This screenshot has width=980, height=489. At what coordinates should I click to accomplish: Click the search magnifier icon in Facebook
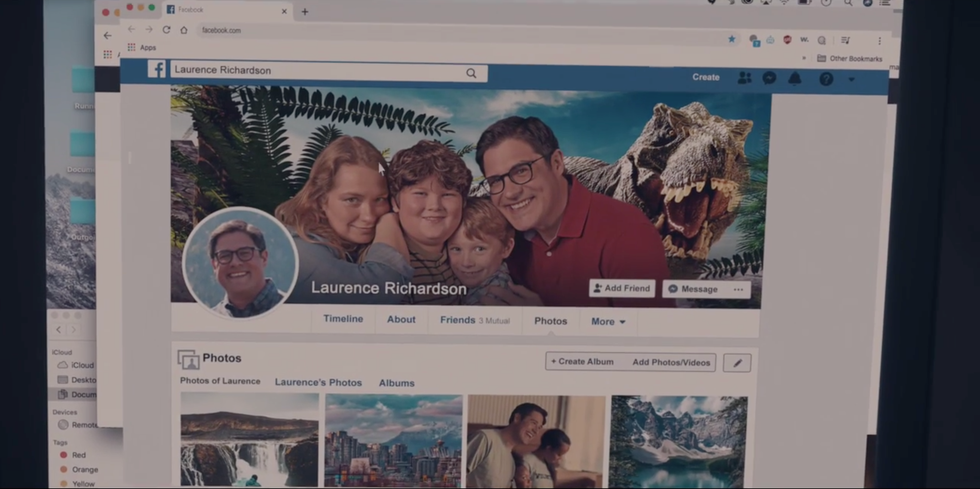click(471, 73)
